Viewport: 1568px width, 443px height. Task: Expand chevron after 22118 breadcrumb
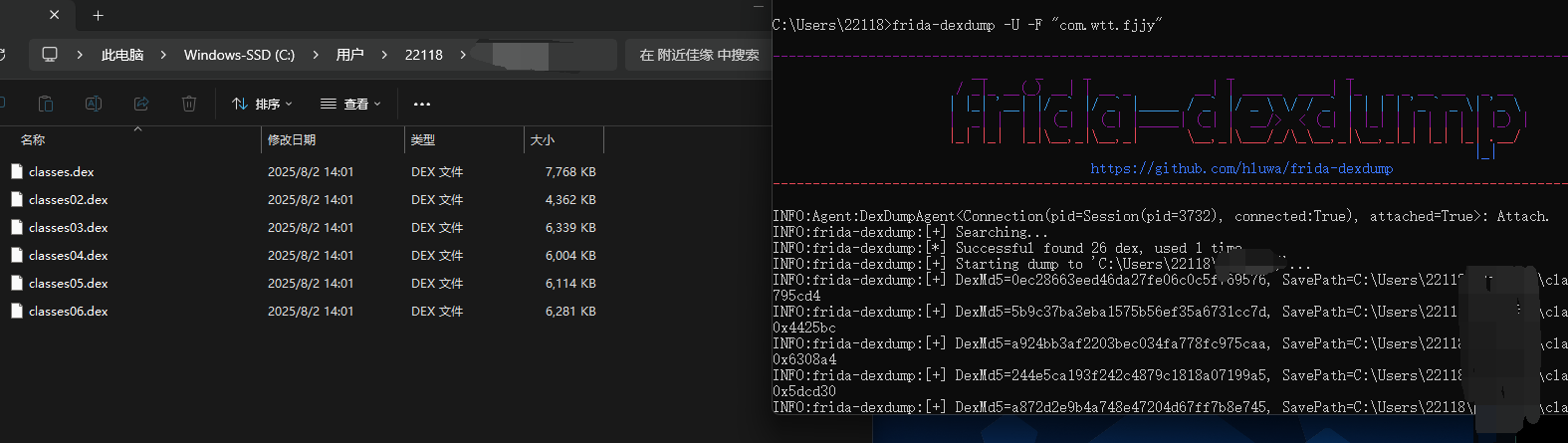[463, 55]
